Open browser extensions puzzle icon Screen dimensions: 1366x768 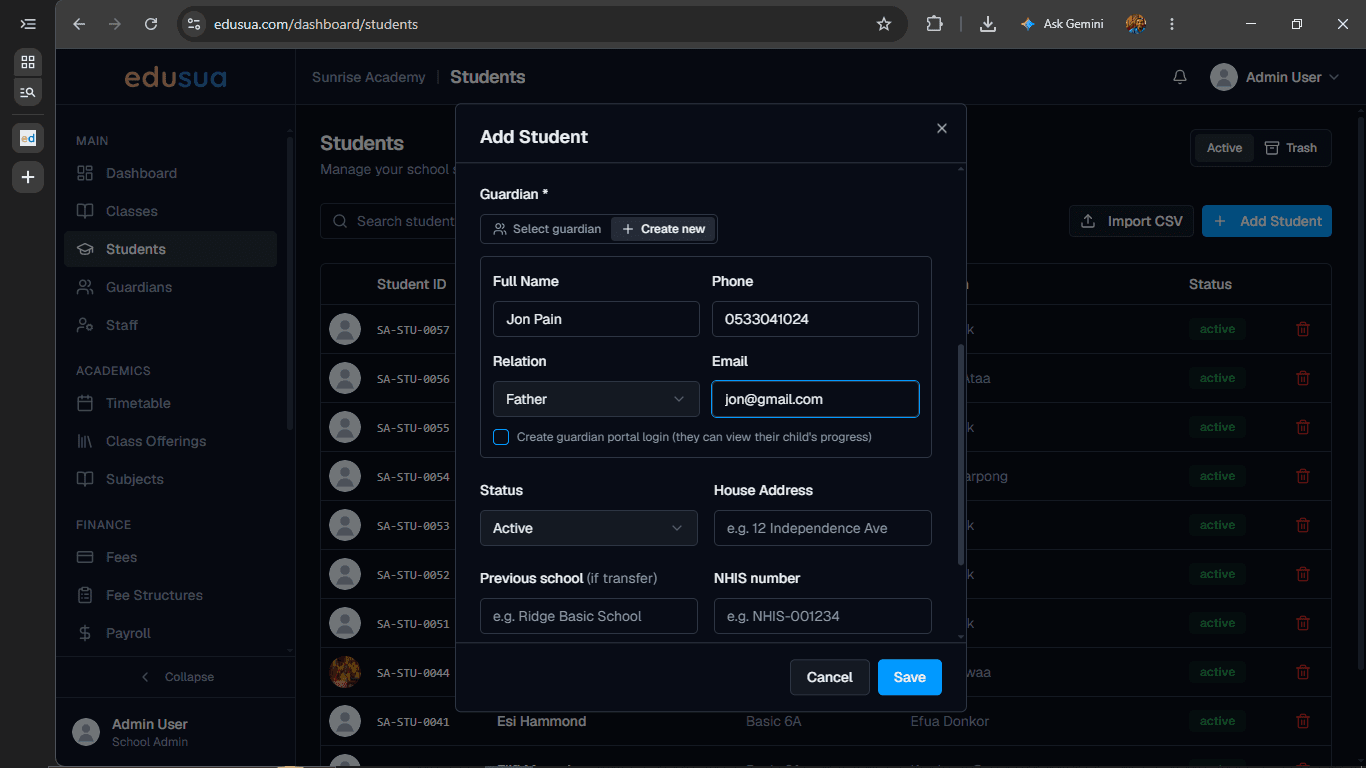tap(934, 24)
